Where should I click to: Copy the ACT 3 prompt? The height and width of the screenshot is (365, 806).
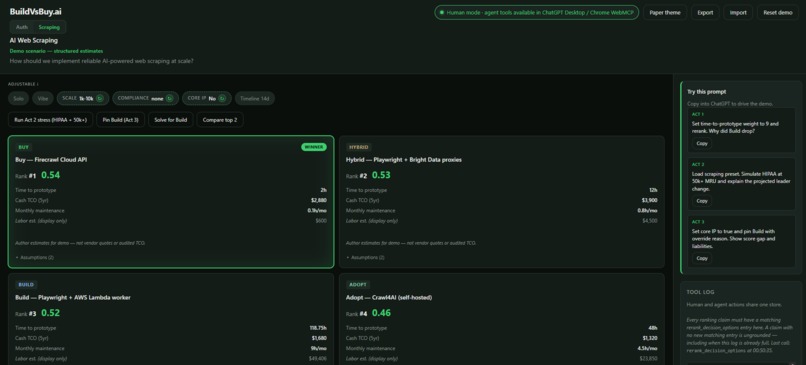(x=702, y=258)
